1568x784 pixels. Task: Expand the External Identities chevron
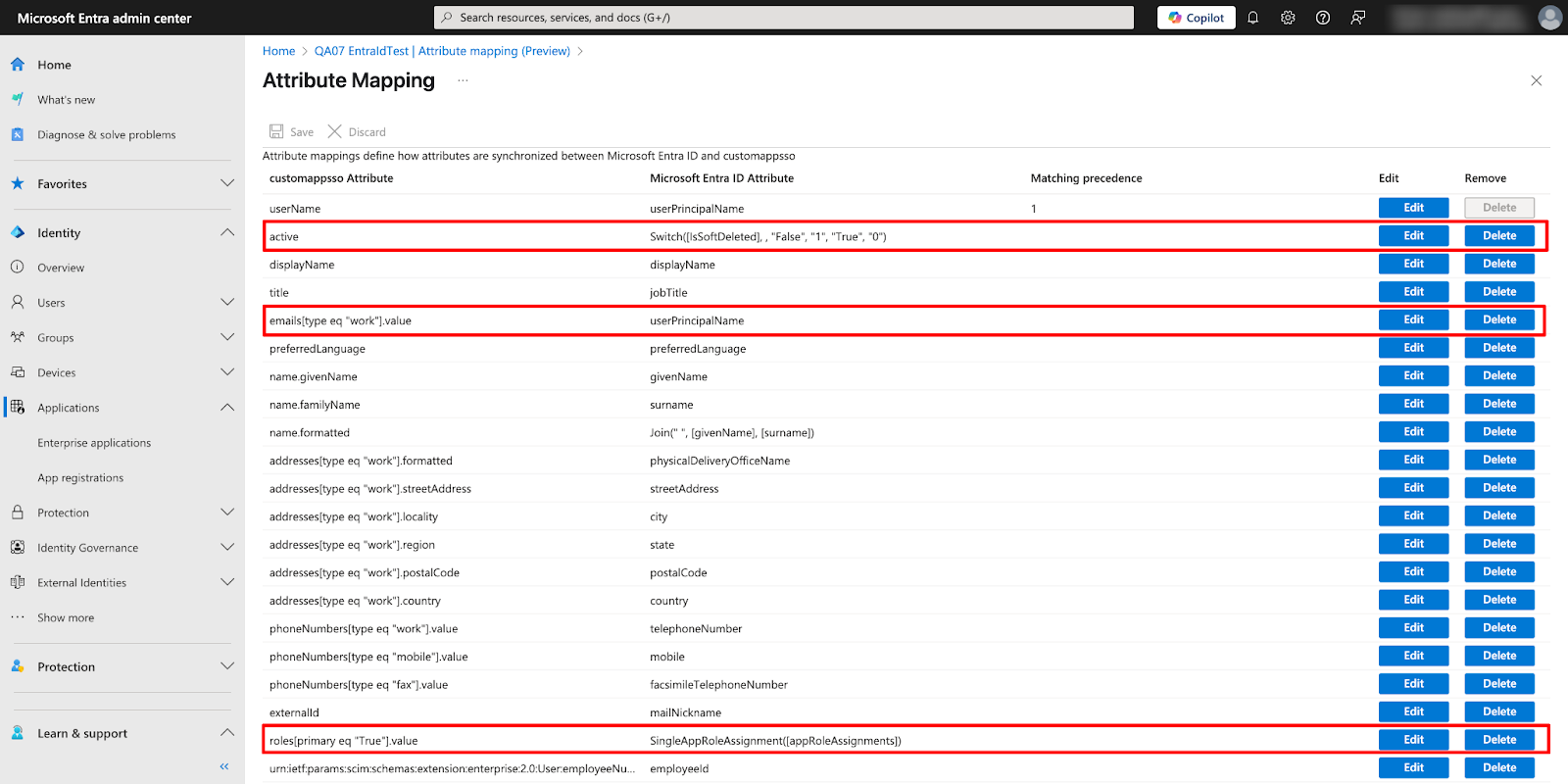pyautogui.click(x=227, y=583)
